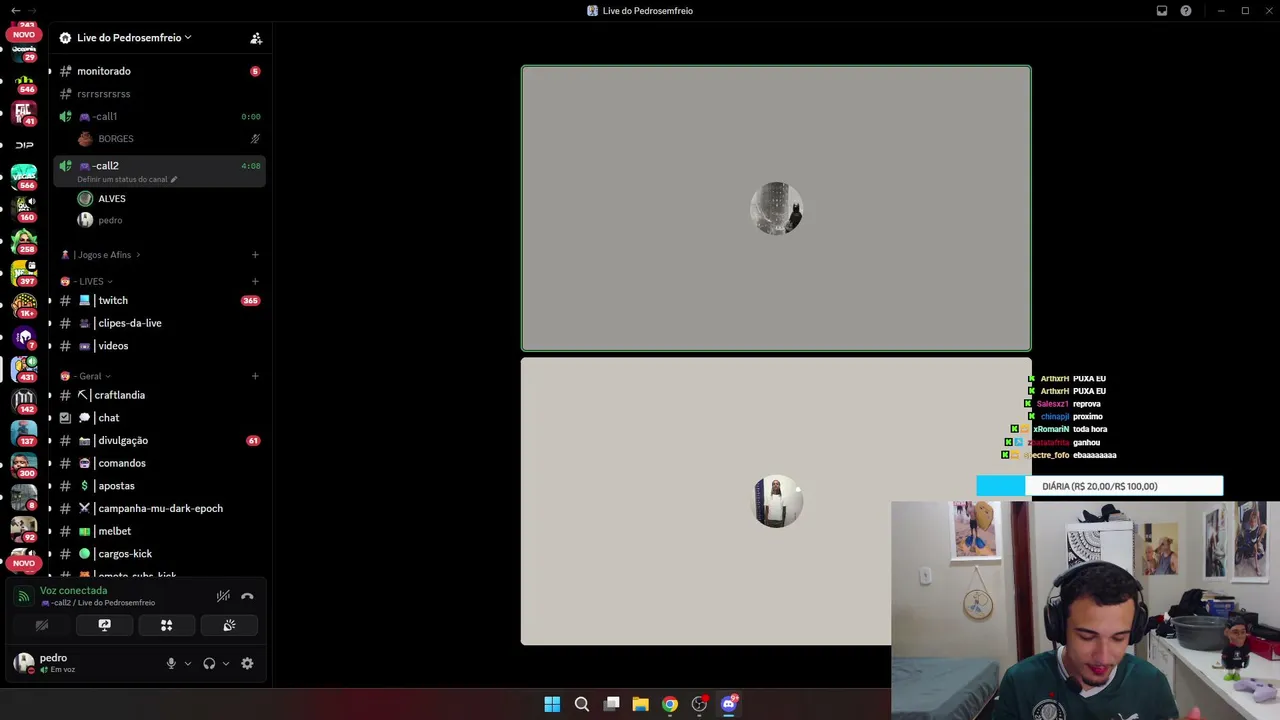
Task: Open the twitch channel
Action: [x=160, y=300]
